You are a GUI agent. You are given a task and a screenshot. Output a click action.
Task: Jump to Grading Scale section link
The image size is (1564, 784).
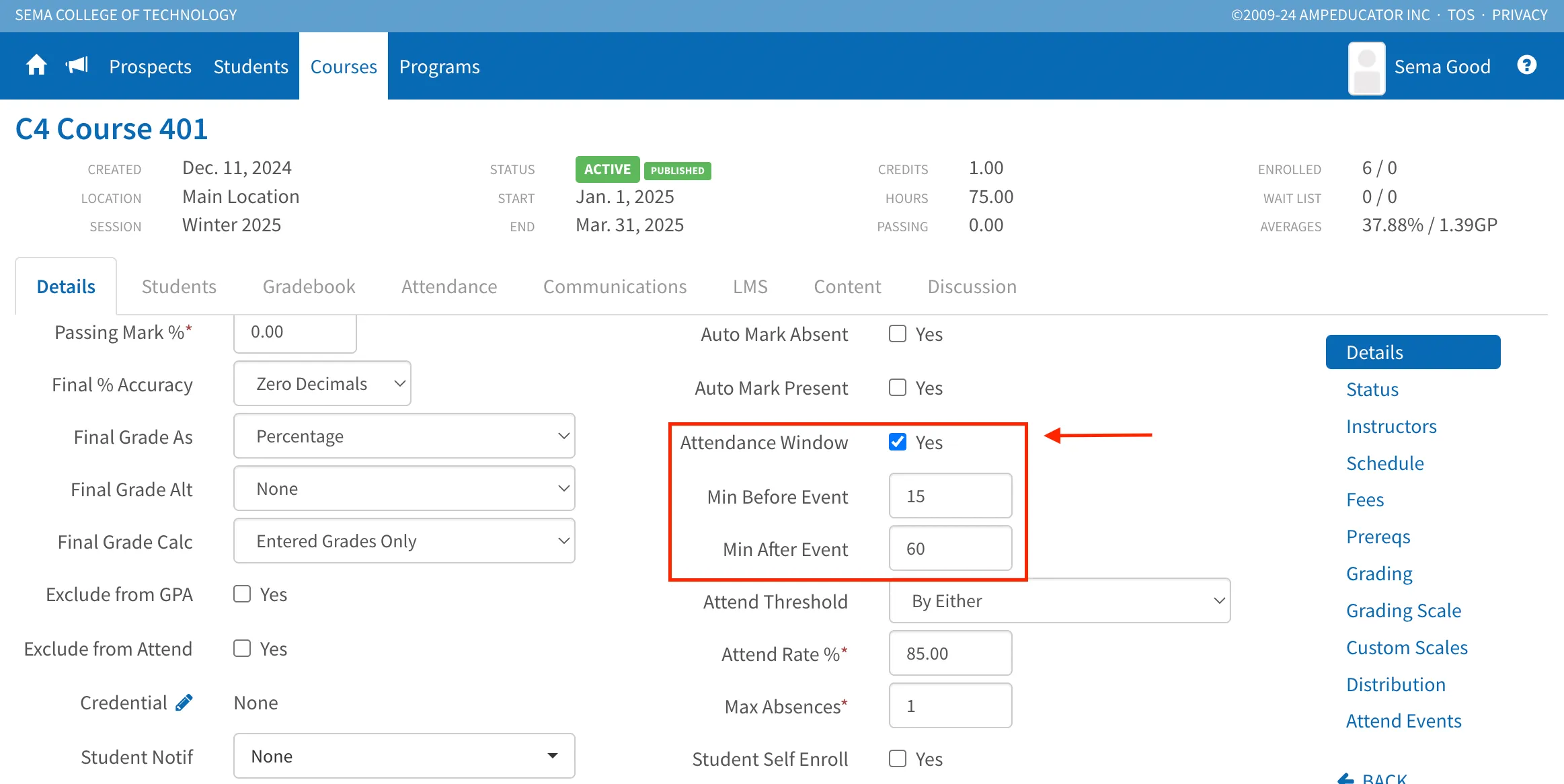1403,611
